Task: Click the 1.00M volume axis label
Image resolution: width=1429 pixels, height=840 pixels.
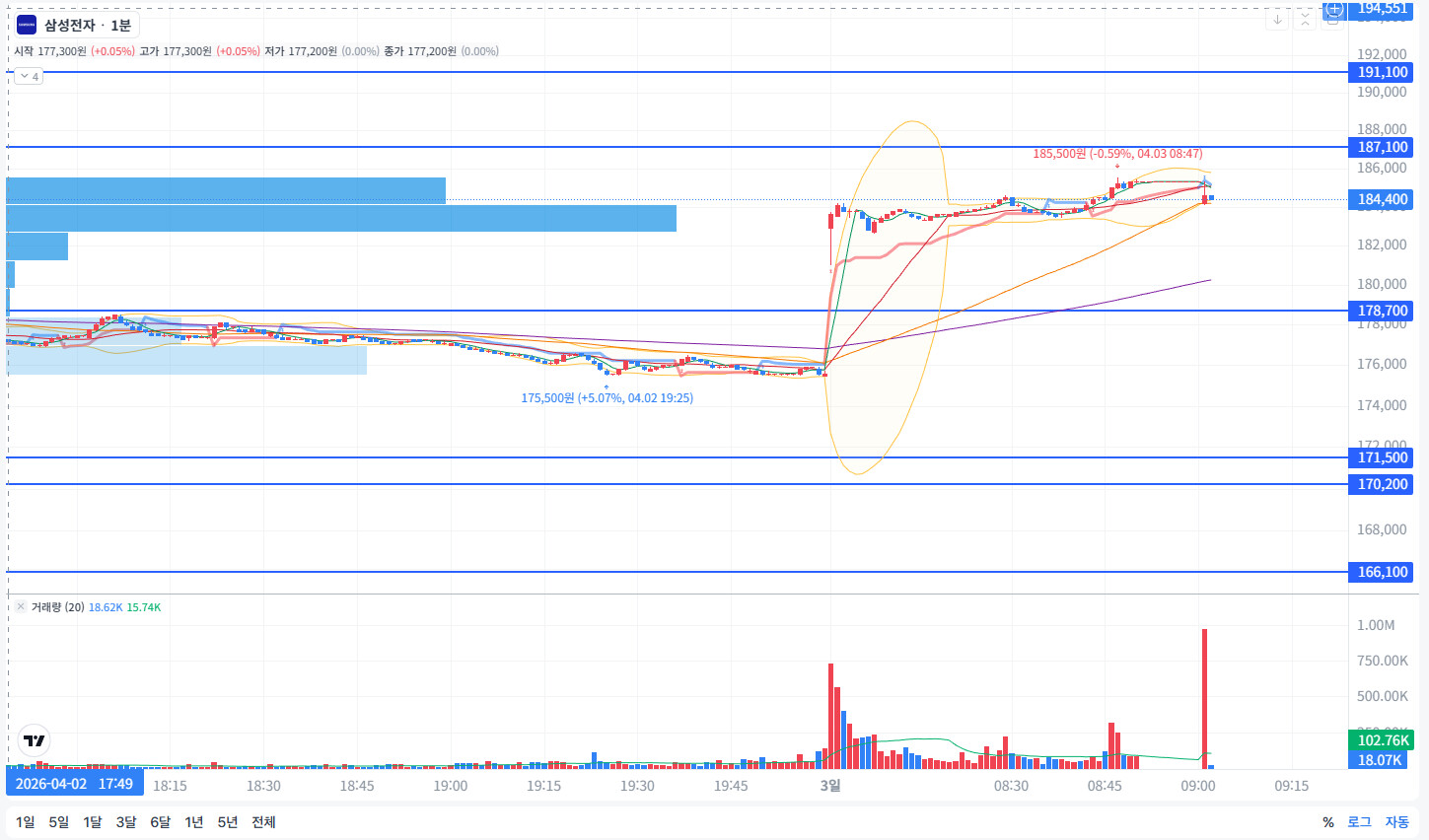Action: coord(1376,625)
